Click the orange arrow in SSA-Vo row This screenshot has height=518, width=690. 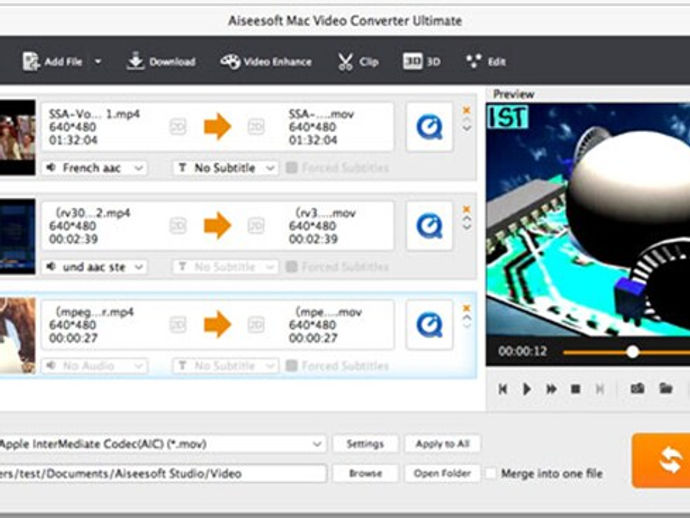pyautogui.click(x=217, y=127)
